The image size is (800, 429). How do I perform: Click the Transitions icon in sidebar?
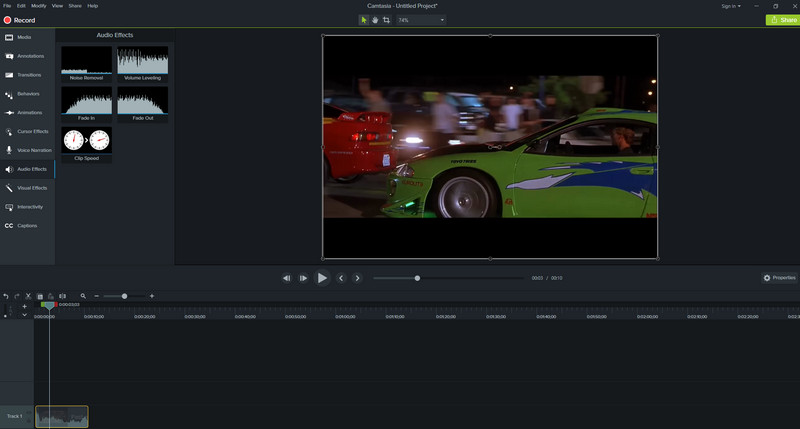click(9, 75)
